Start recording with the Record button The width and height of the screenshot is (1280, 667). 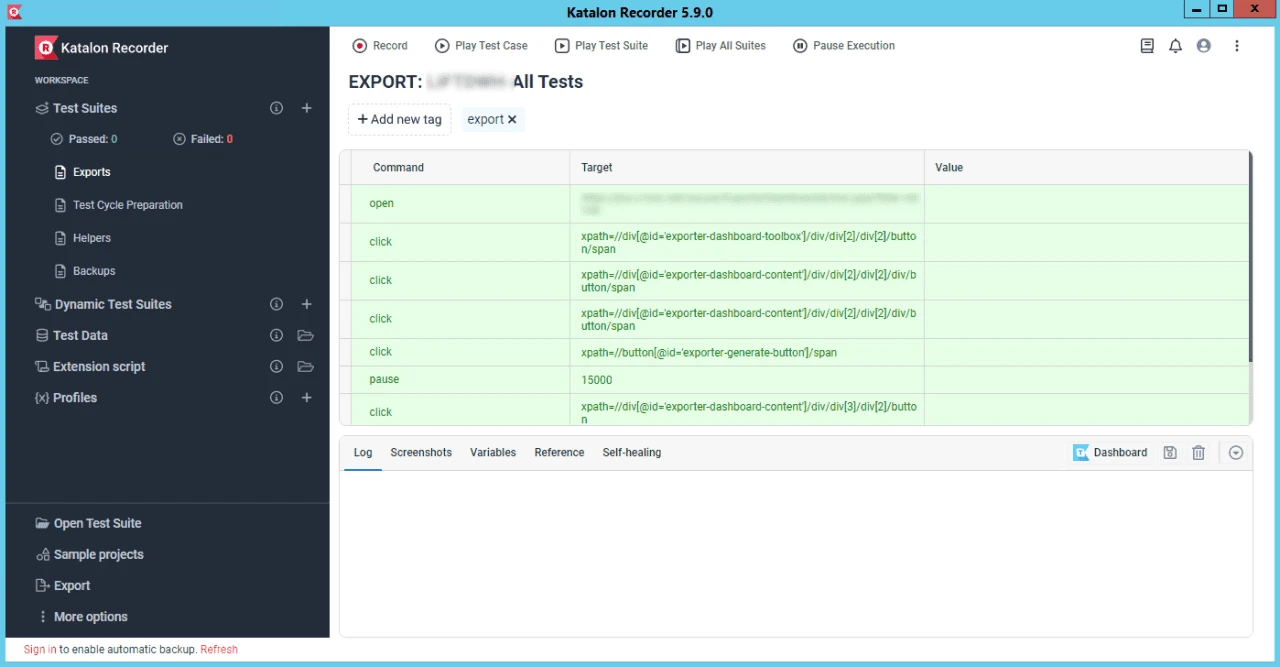tap(380, 46)
